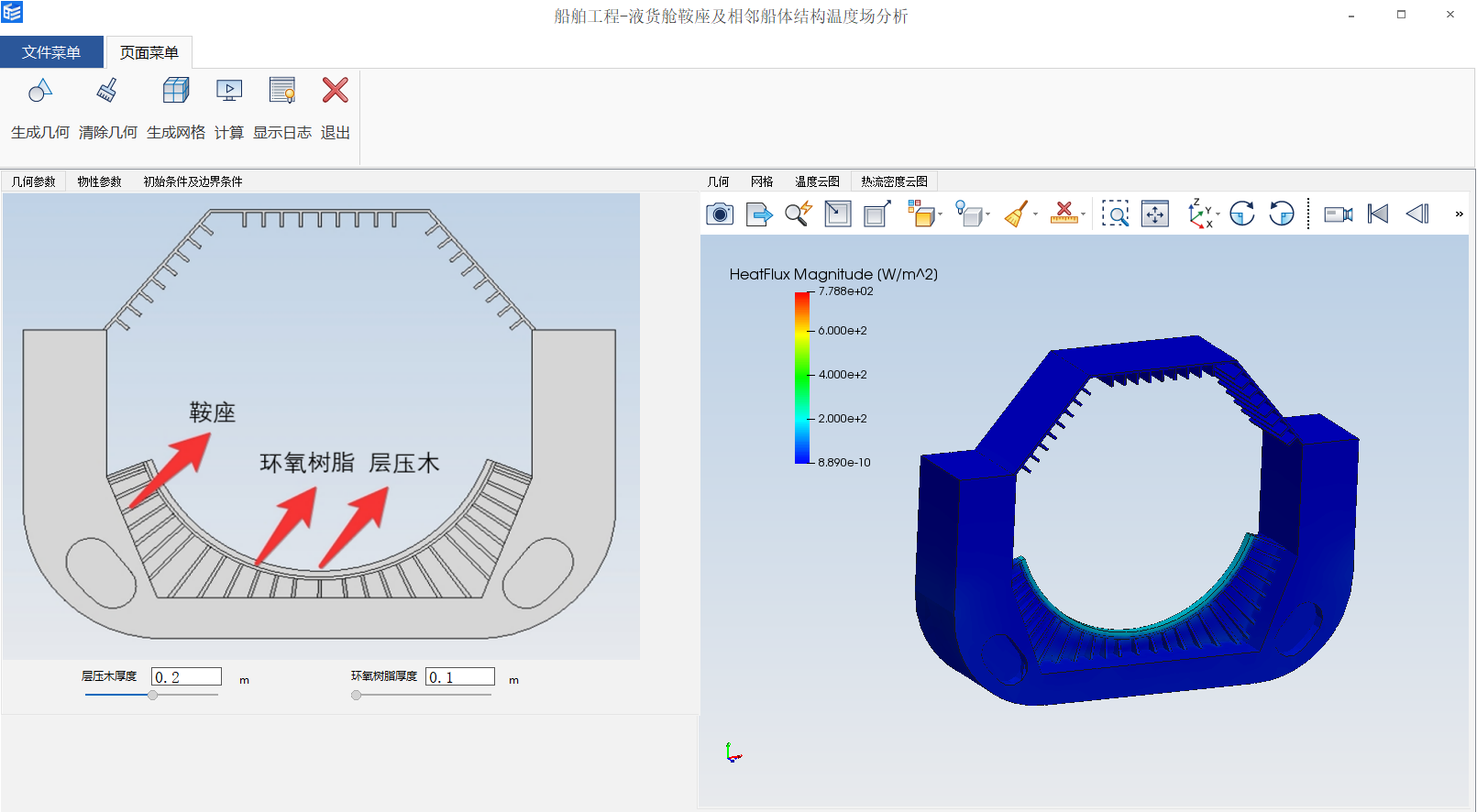Click the colored cube display mode icon

coord(920,214)
